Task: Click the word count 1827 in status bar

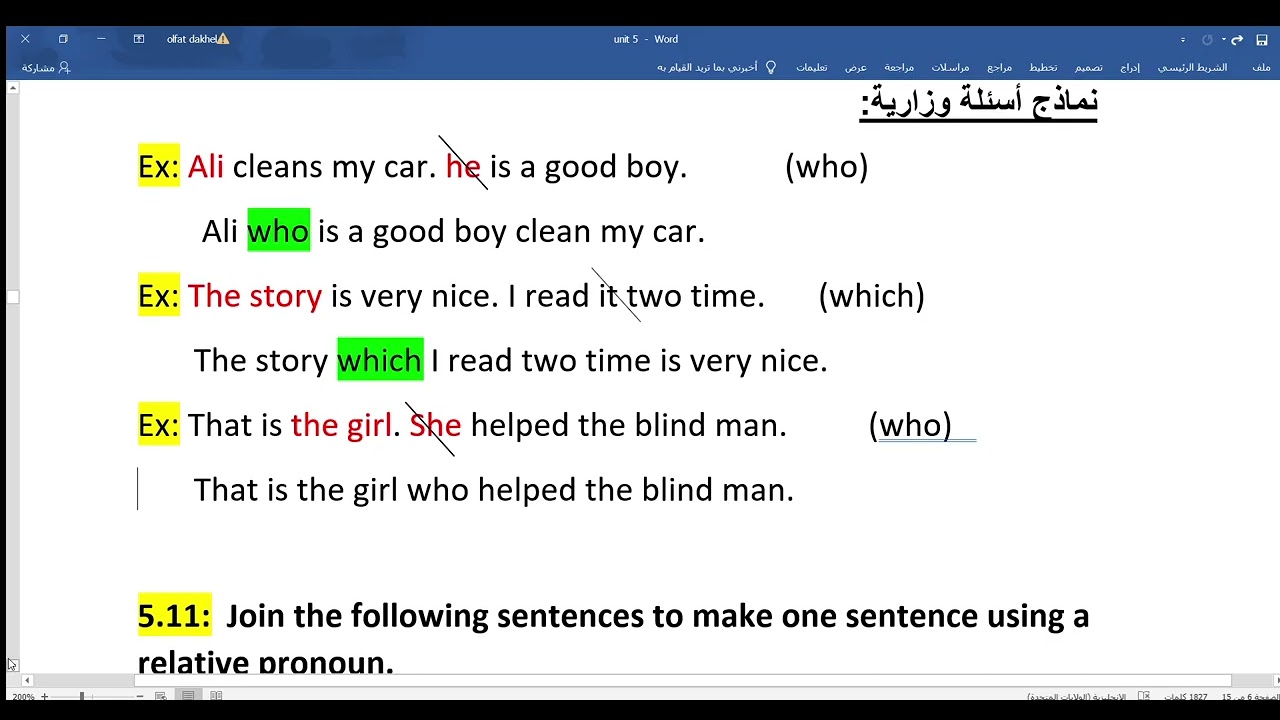Action: click(1185, 696)
